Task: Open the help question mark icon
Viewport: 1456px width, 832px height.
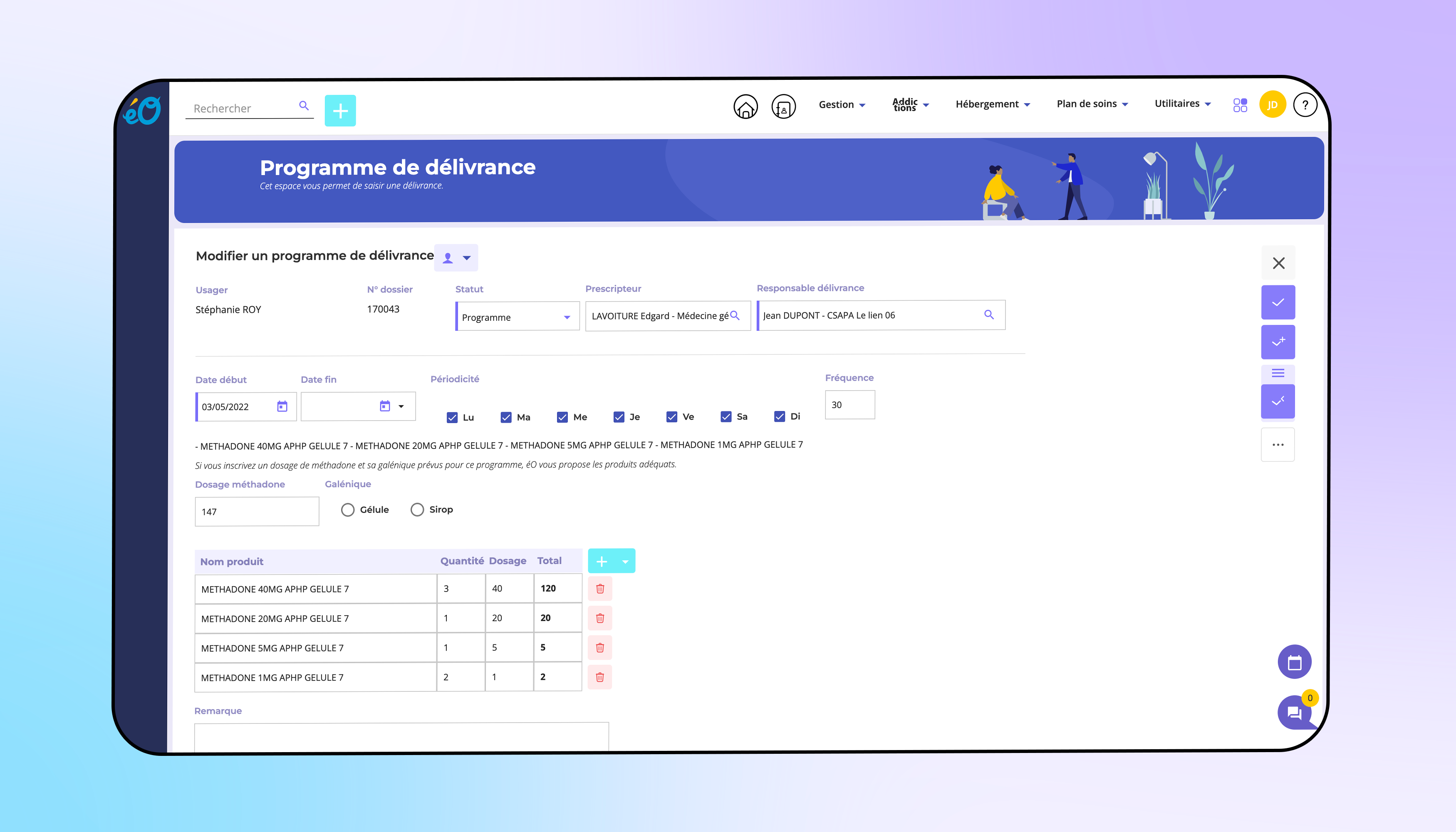Action: [1305, 104]
